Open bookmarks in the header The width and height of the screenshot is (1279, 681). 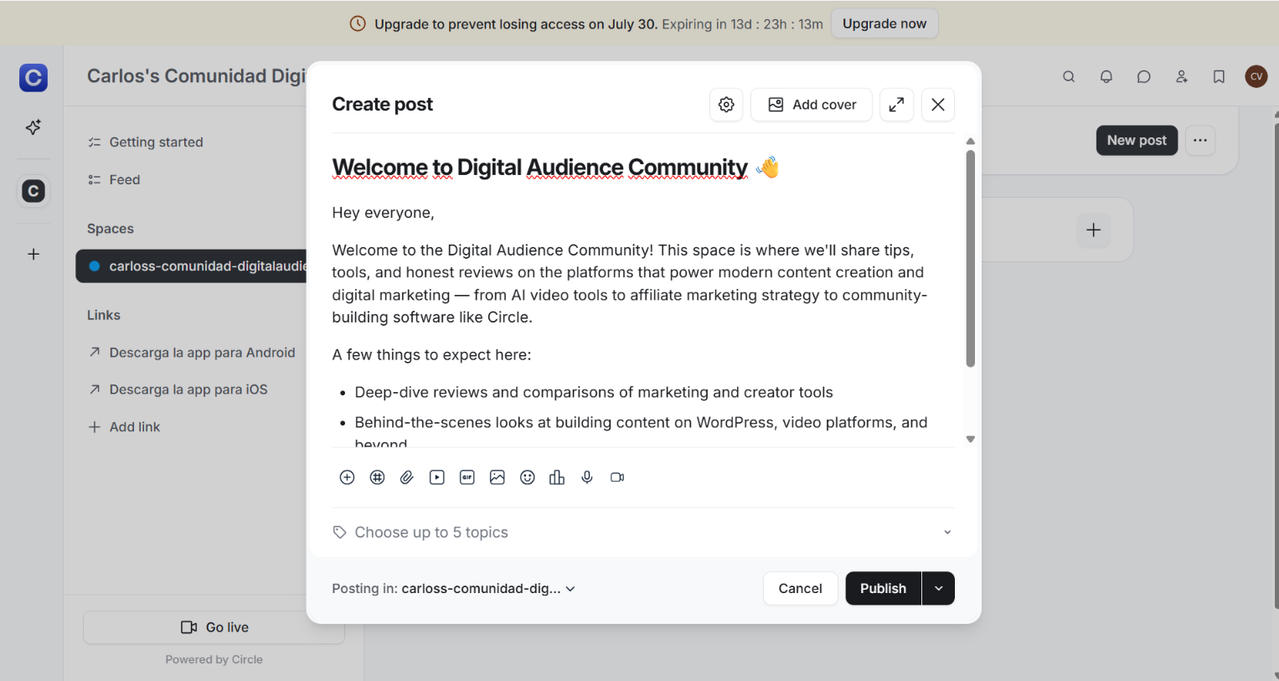coord(1219,77)
